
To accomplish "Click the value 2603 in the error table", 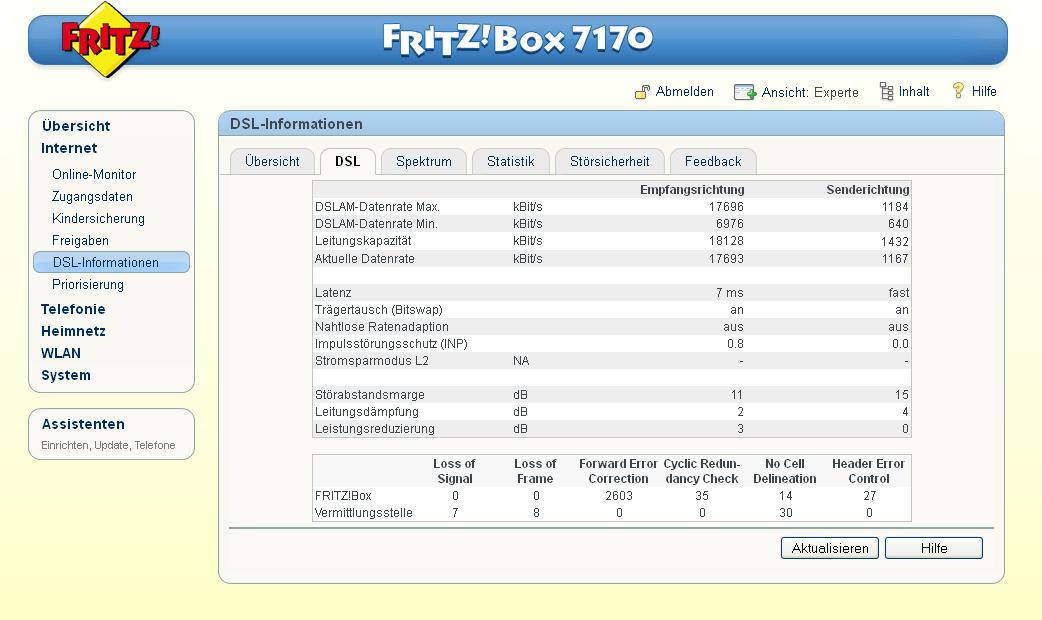I will (619, 496).
